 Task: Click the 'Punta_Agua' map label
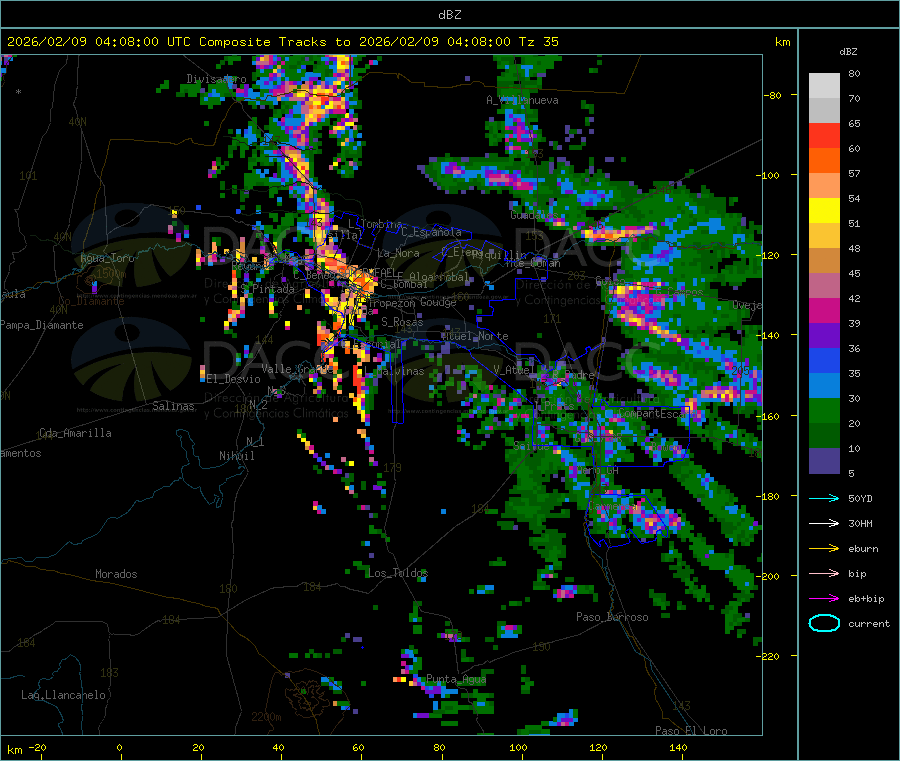(456, 679)
